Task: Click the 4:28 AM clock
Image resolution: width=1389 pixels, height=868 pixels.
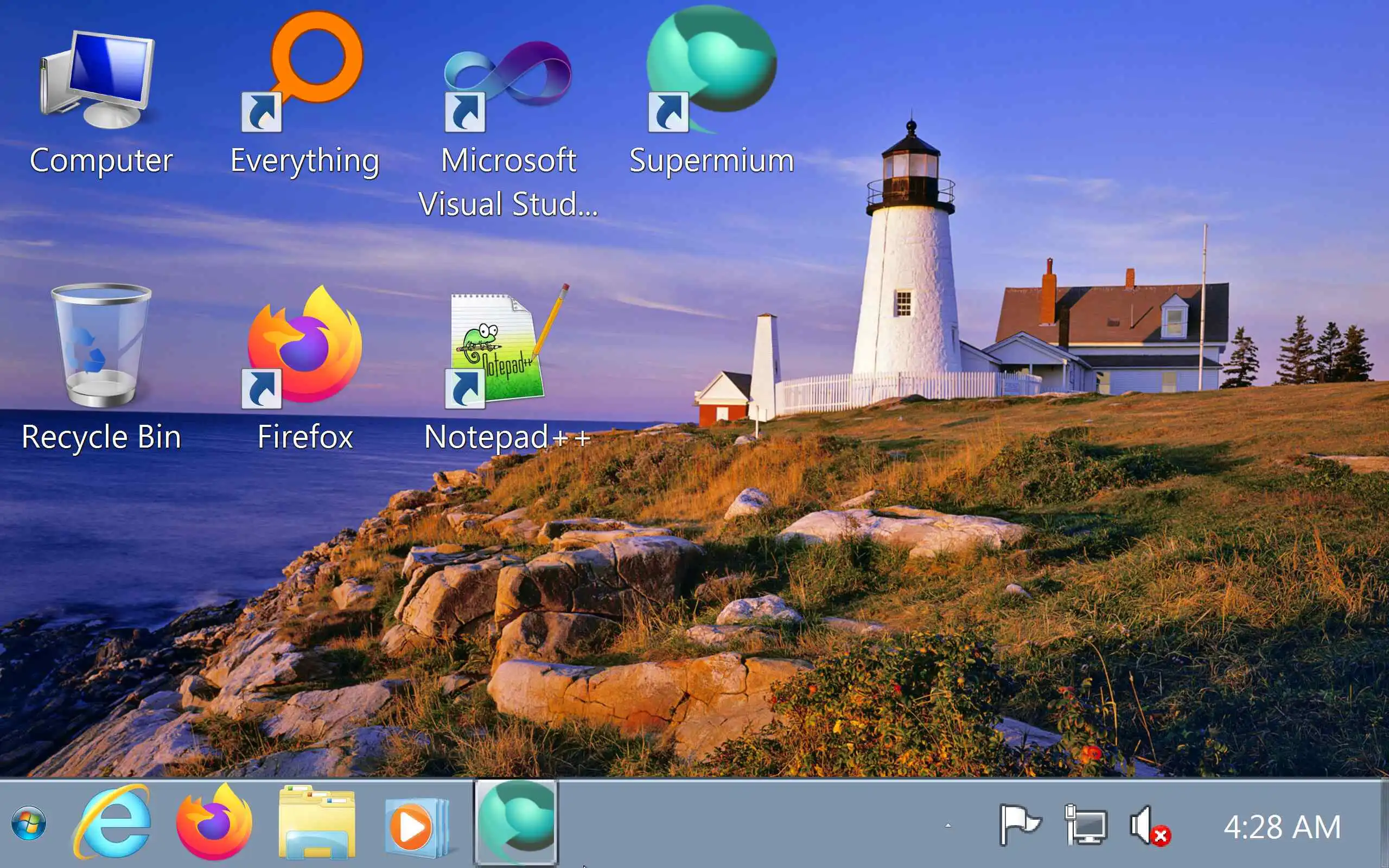Action: click(1282, 827)
